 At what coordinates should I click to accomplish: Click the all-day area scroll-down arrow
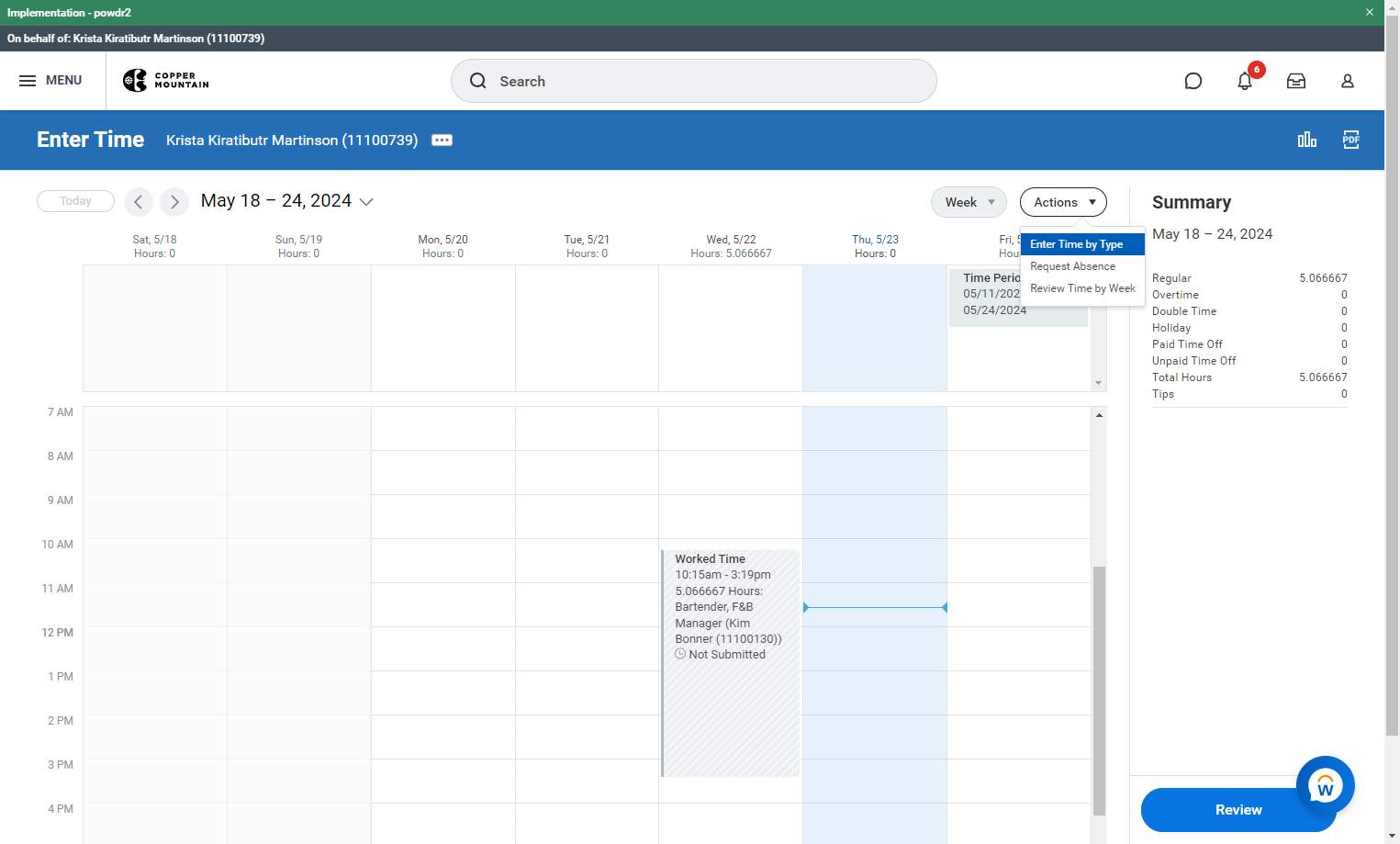(1099, 383)
